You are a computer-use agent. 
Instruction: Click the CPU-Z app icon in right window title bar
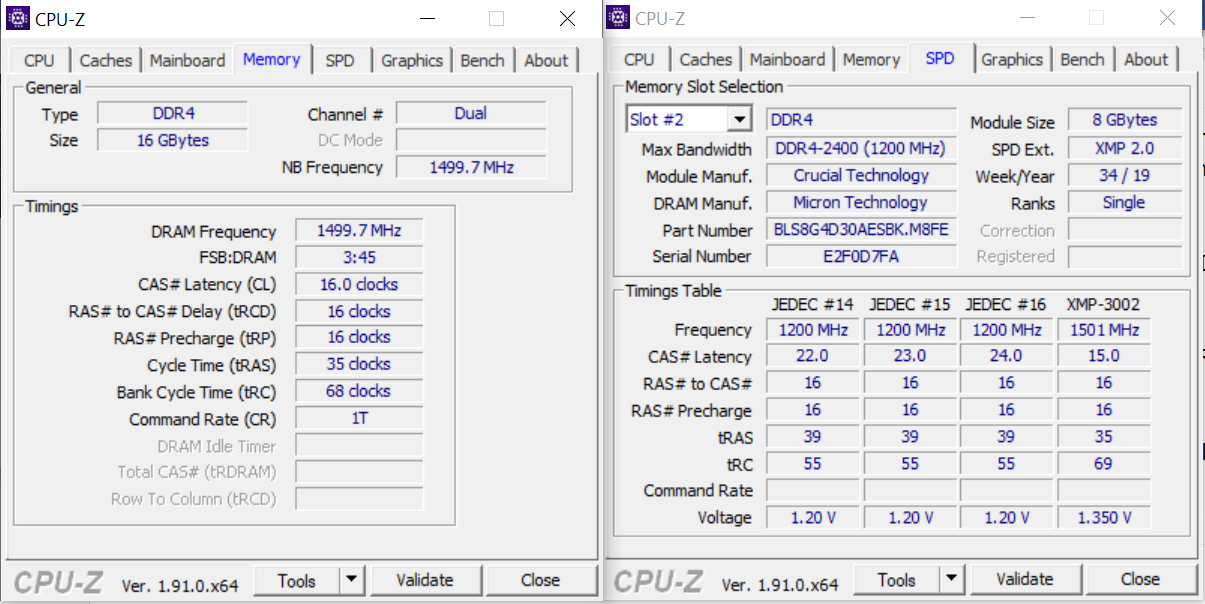[619, 17]
